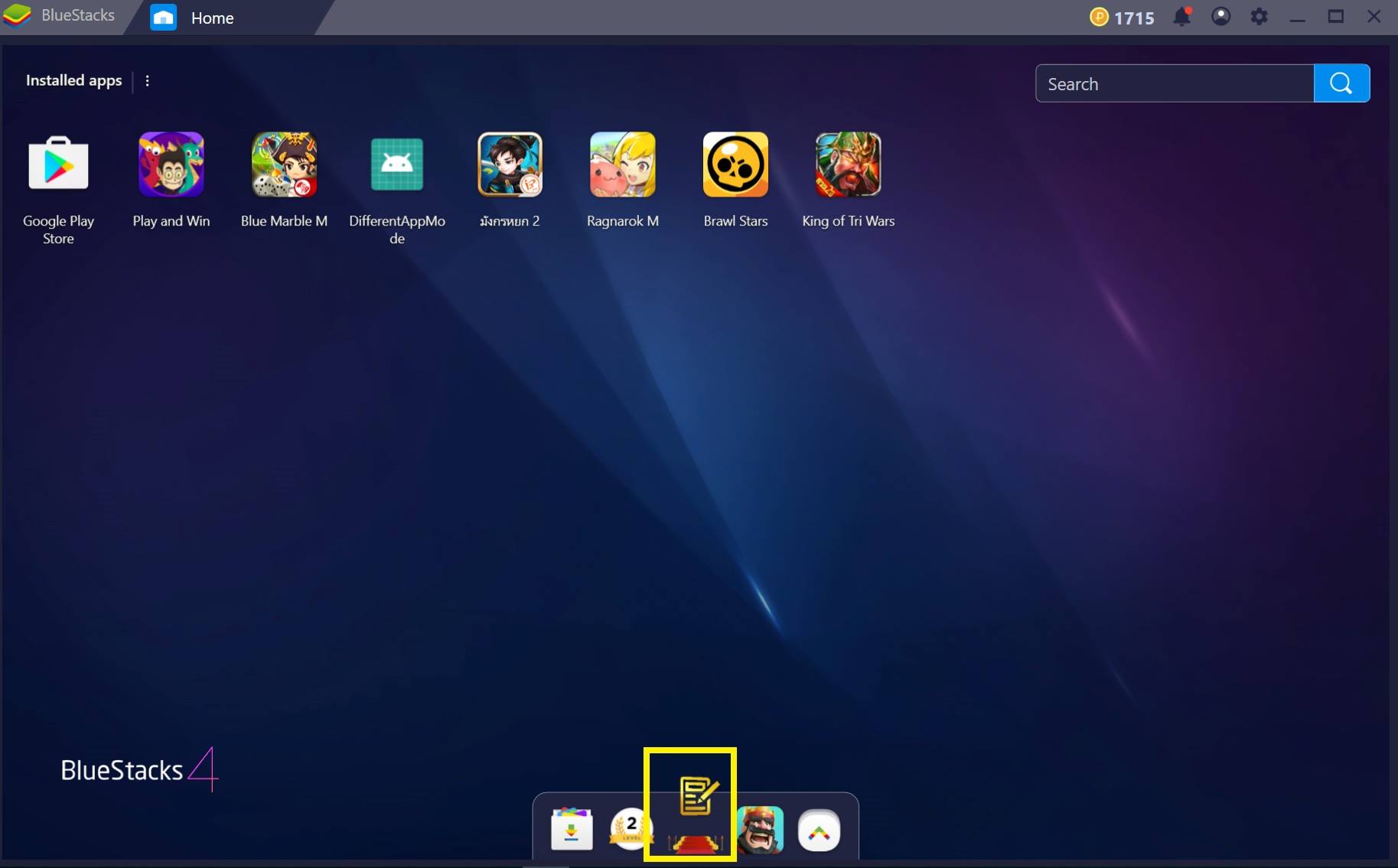Open the settings gear in title bar

[x=1259, y=16]
